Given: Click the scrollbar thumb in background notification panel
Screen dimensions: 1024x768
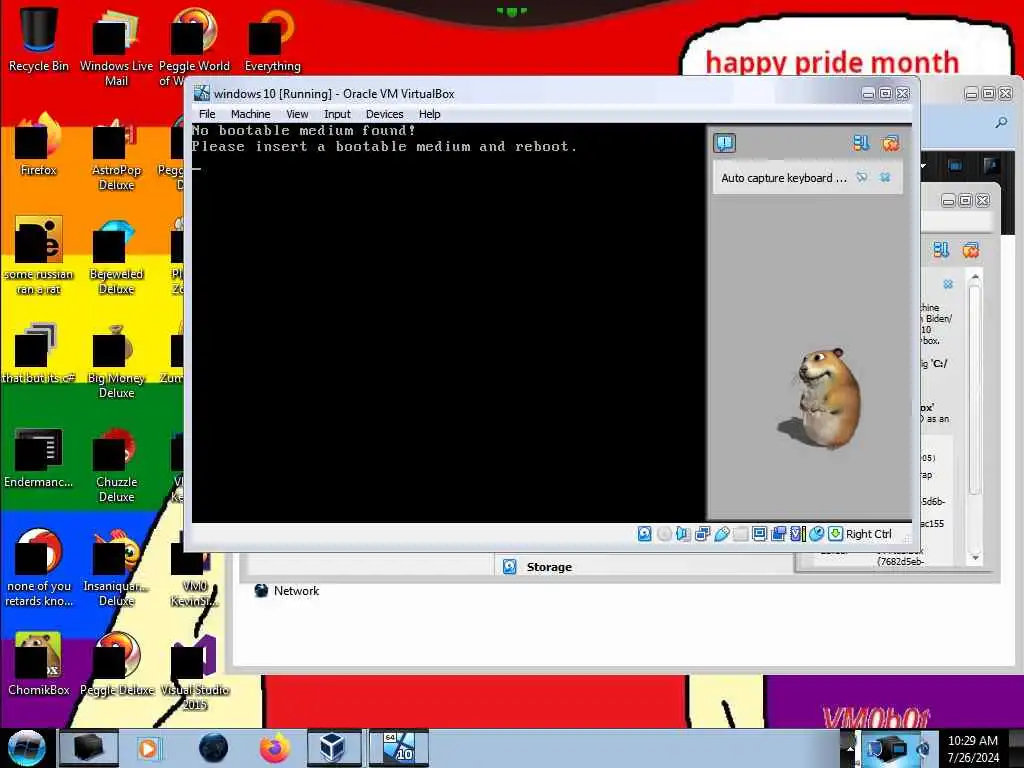Looking at the screenshot, I should click(975, 389).
